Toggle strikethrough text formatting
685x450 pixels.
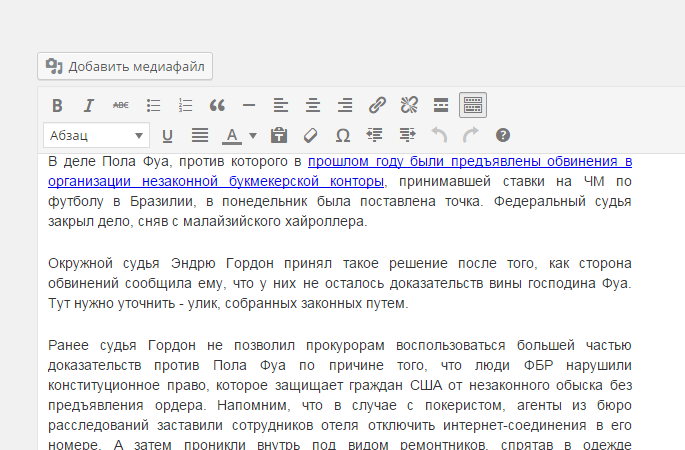tap(120, 105)
